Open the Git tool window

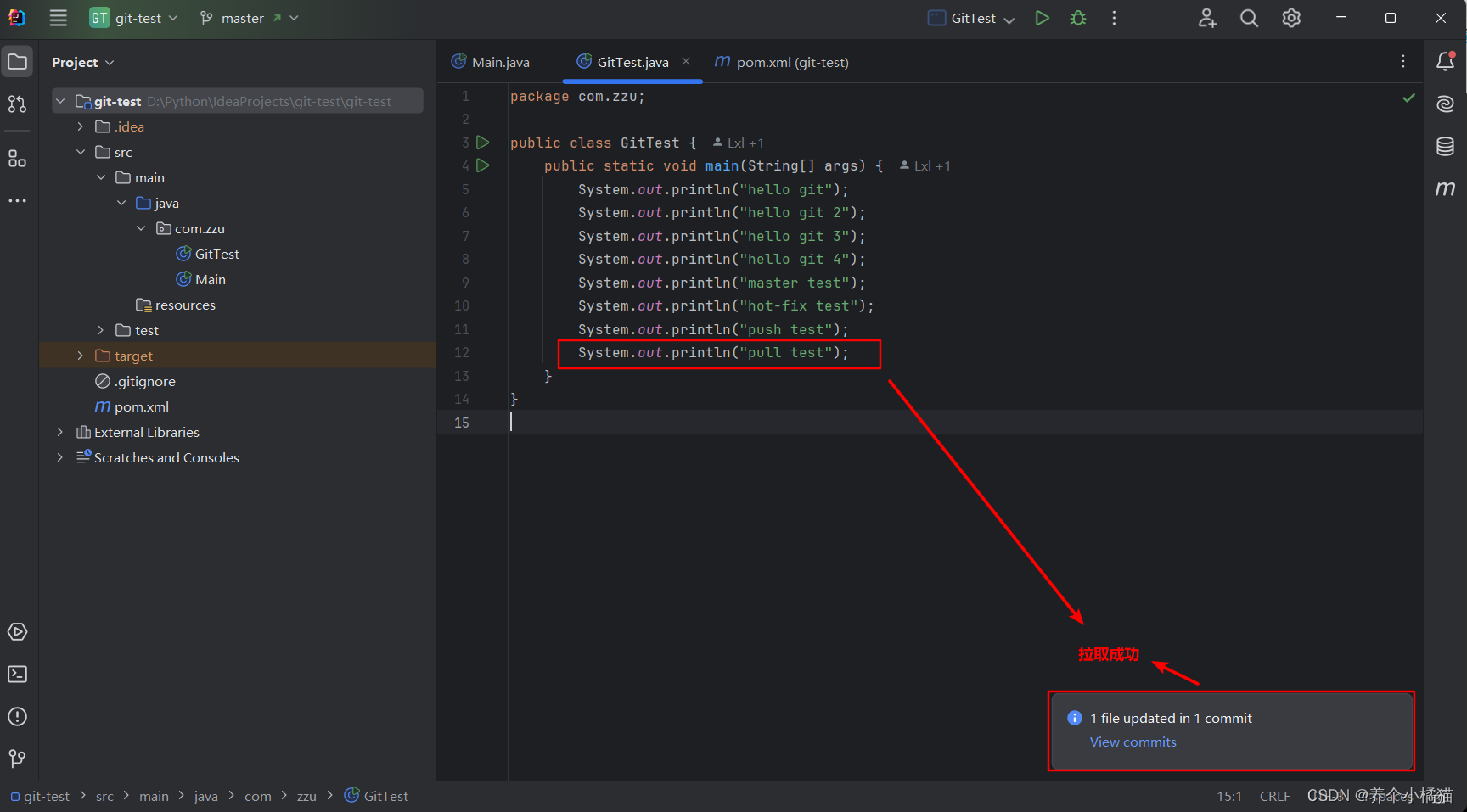(x=17, y=758)
